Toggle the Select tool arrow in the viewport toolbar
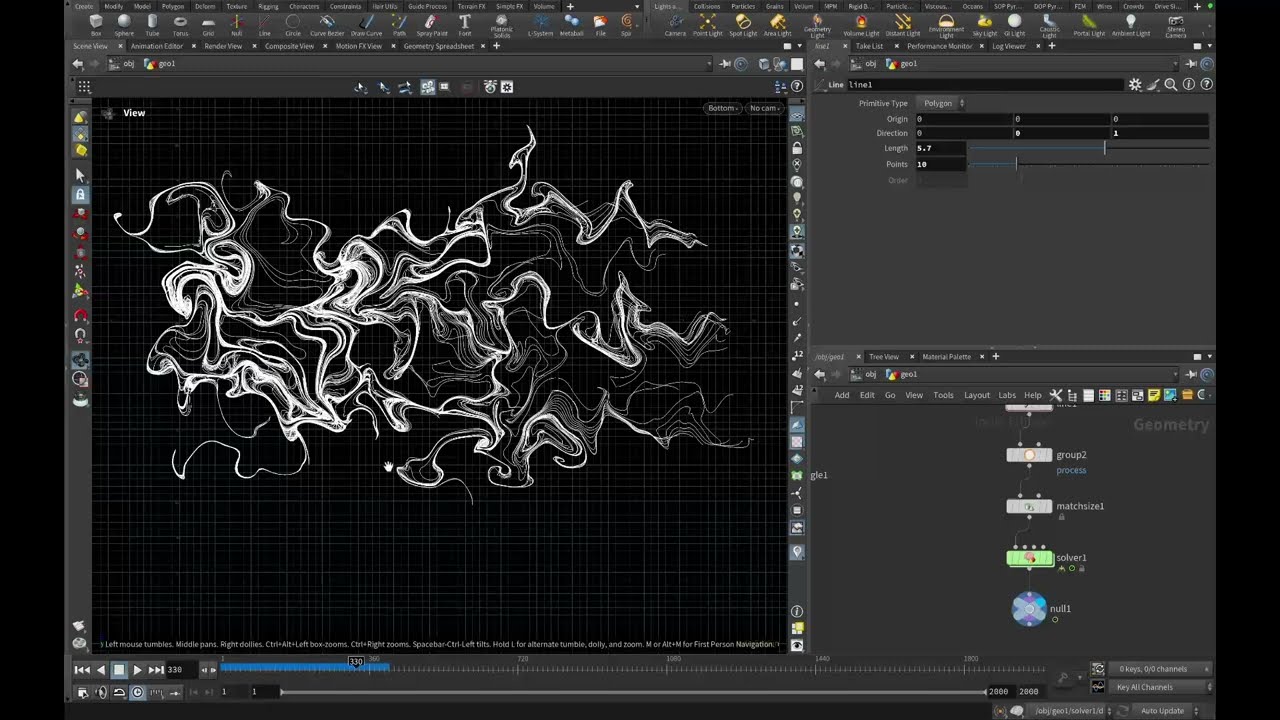This screenshot has width=1280, height=720. (80, 175)
